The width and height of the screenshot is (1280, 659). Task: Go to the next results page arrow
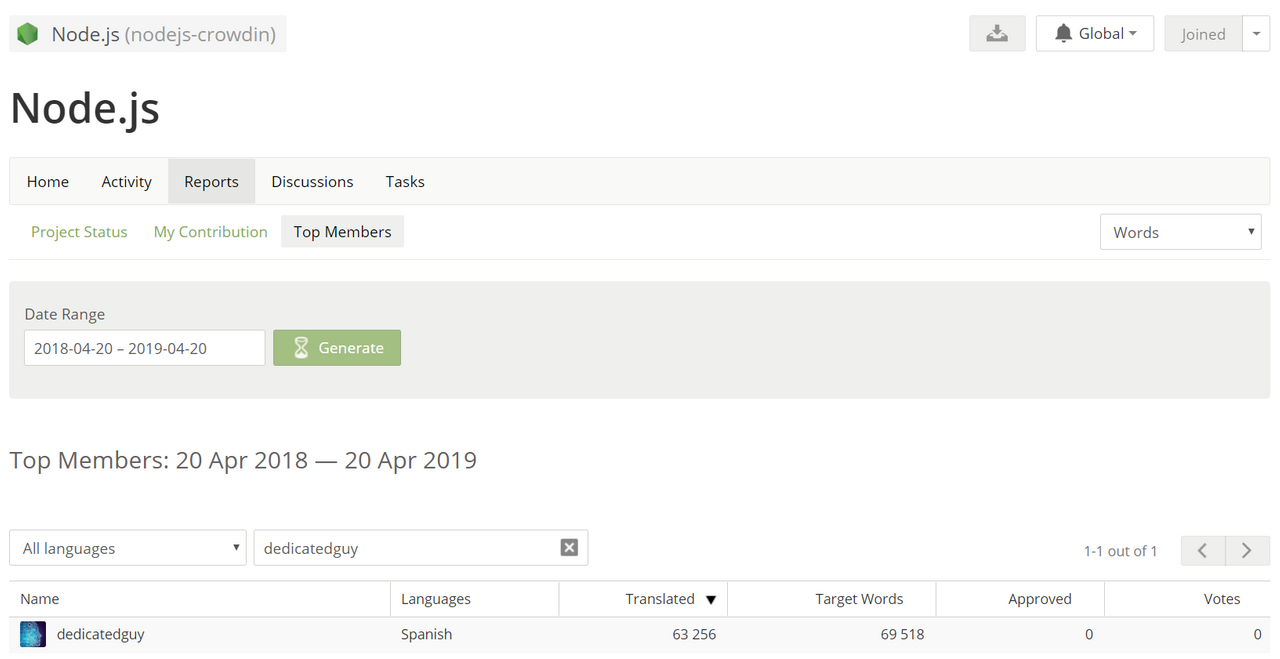(1247, 550)
